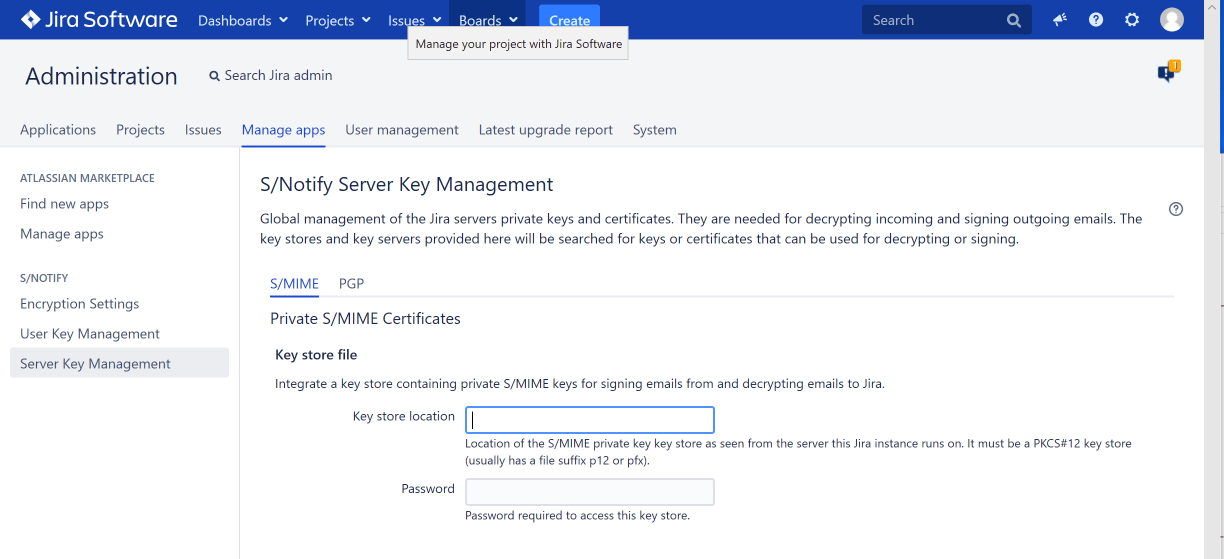Expand the Projects dropdown menu
Image resolution: width=1224 pixels, height=559 pixels.
tap(338, 20)
